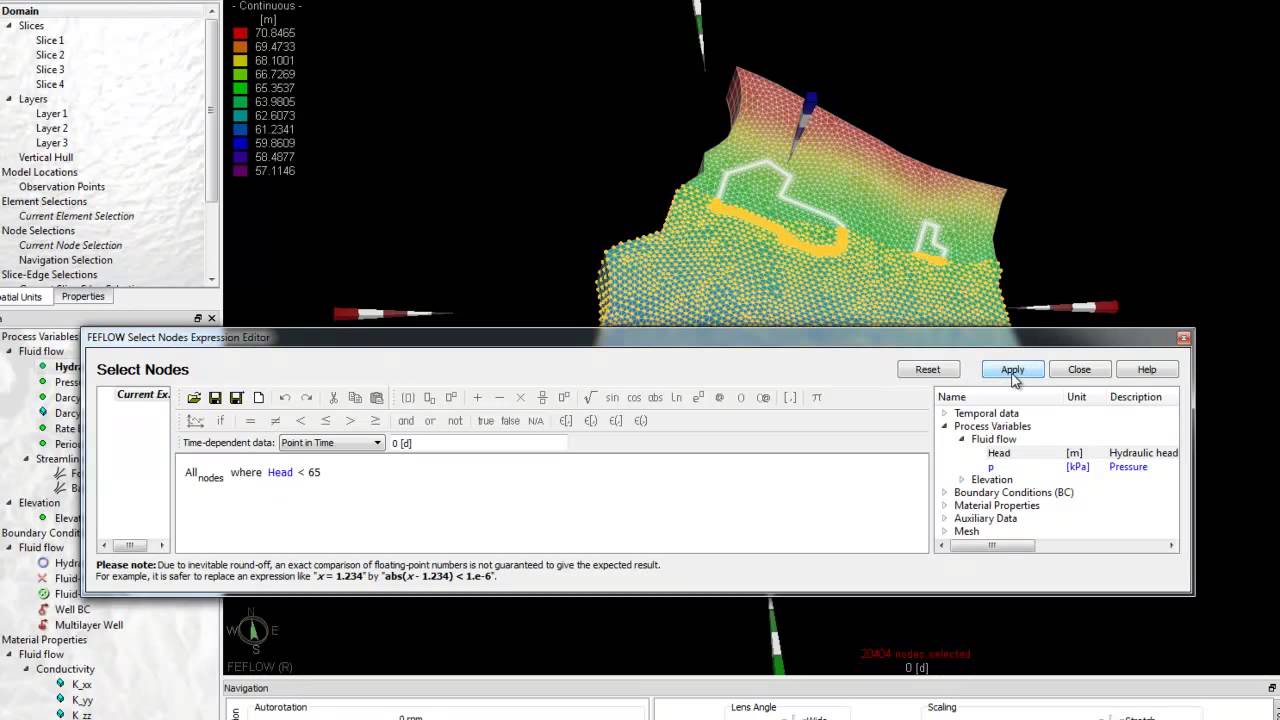Screen dimensions: 1280x720
Task: Insert the plus operator
Action: click(477, 398)
